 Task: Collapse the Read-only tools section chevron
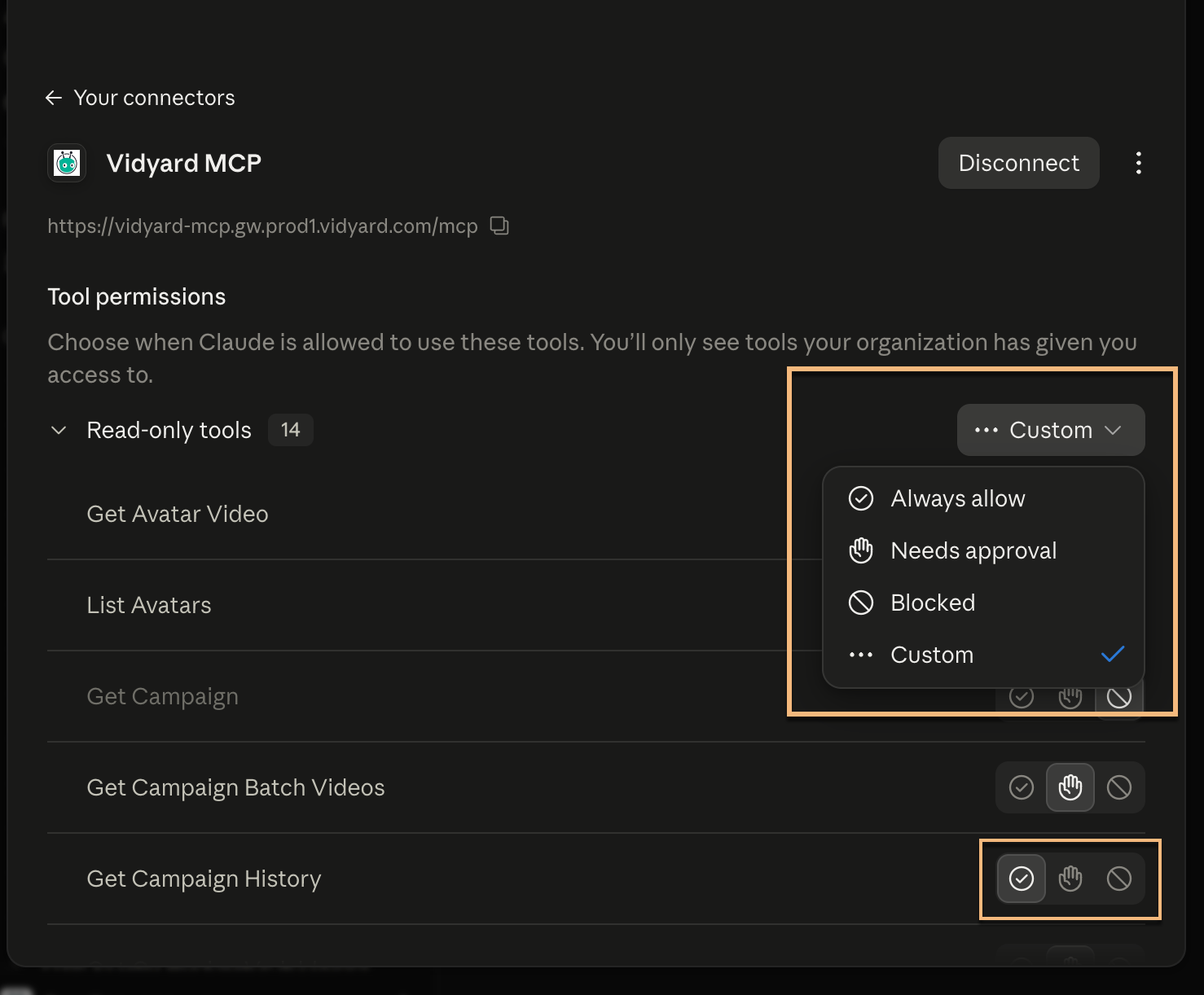[x=59, y=430]
